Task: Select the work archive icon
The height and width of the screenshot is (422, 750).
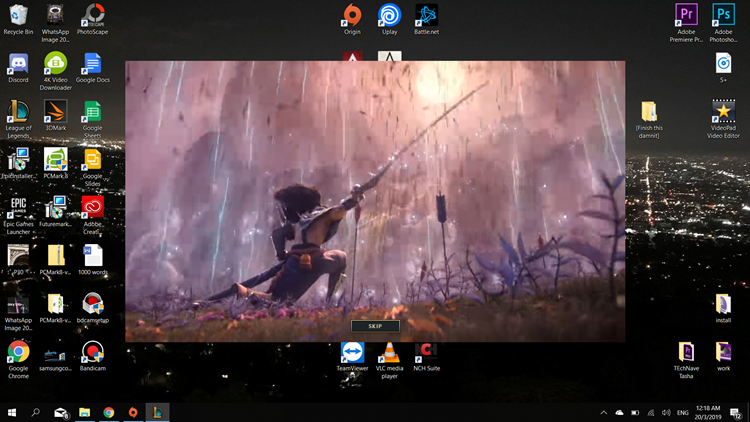Action: coord(723,356)
